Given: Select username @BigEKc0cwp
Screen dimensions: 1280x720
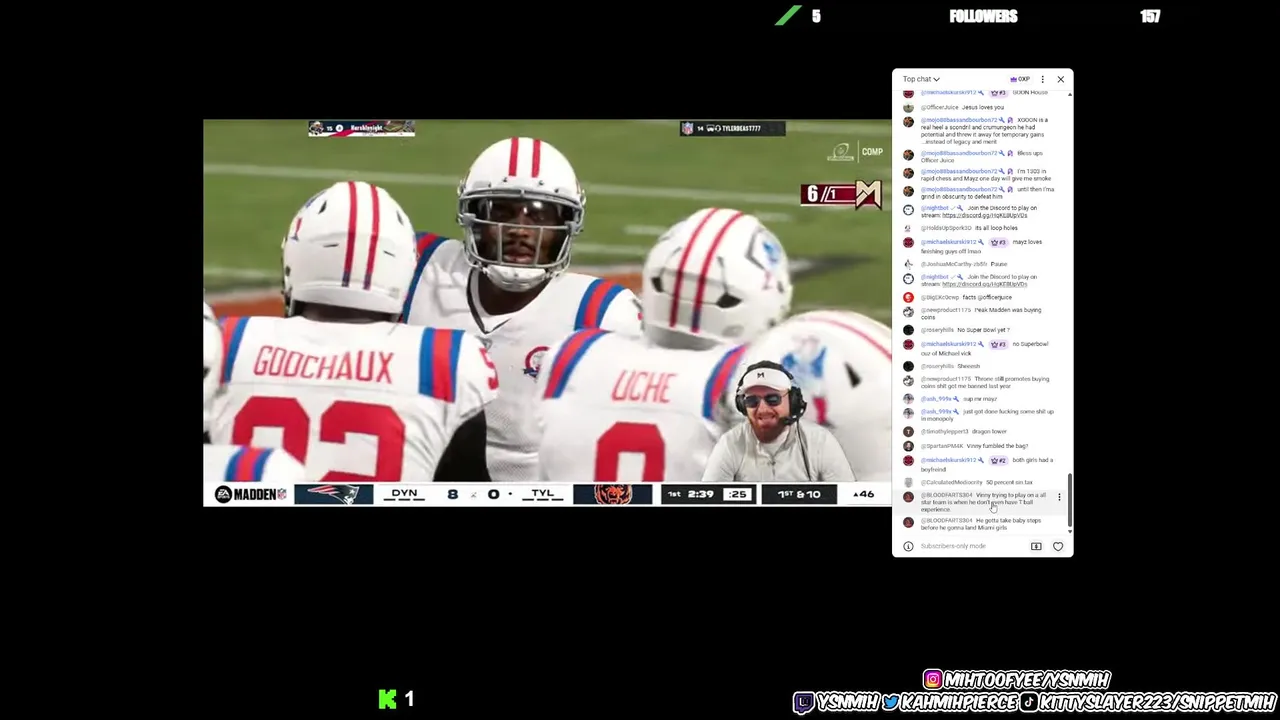Looking at the screenshot, I should 939,297.
